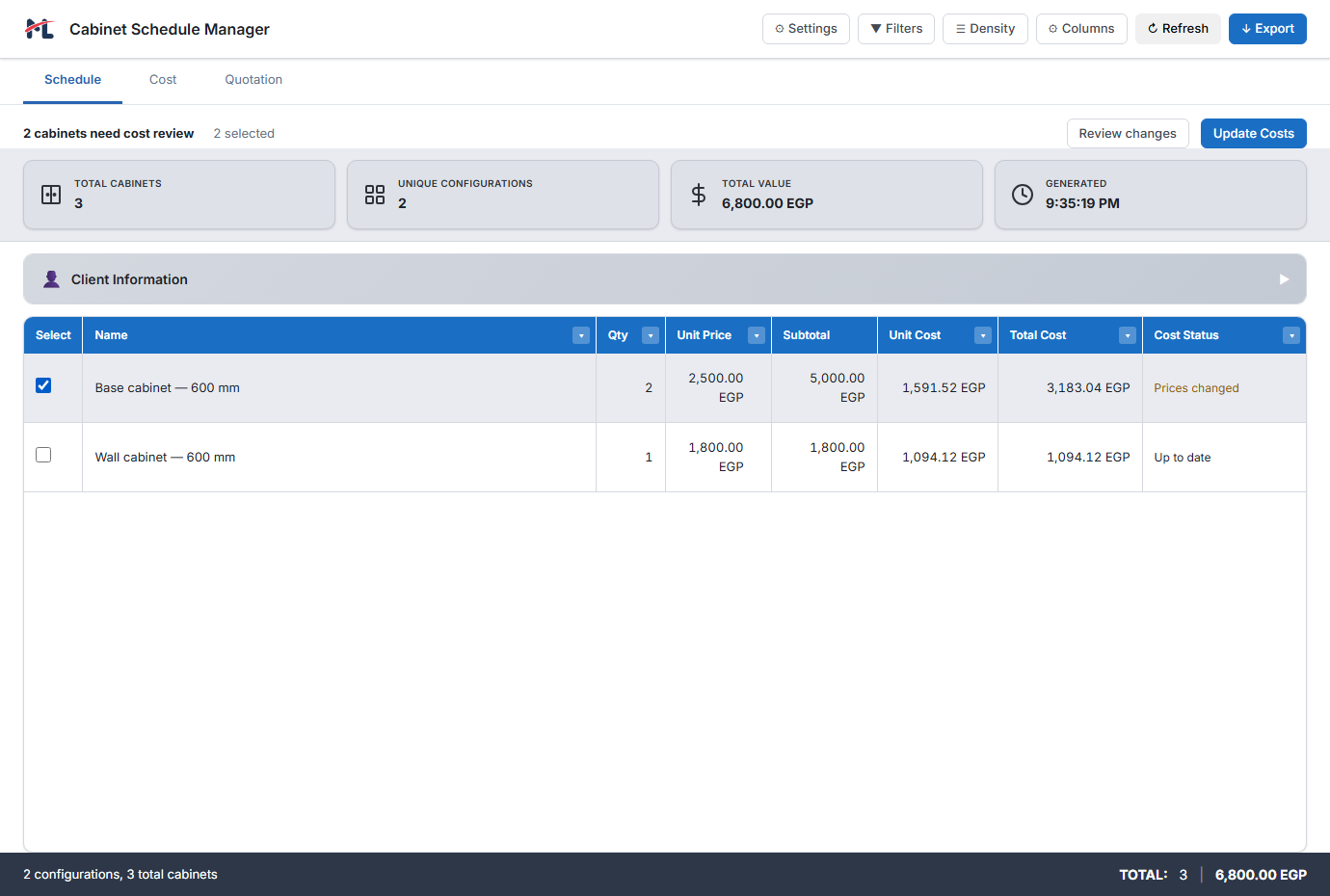Image resolution: width=1330 pixels, height=896 pixels.
Task: Click the '1,591.52 EGP' unit cost cell
Action: click(x=938, y=388)
